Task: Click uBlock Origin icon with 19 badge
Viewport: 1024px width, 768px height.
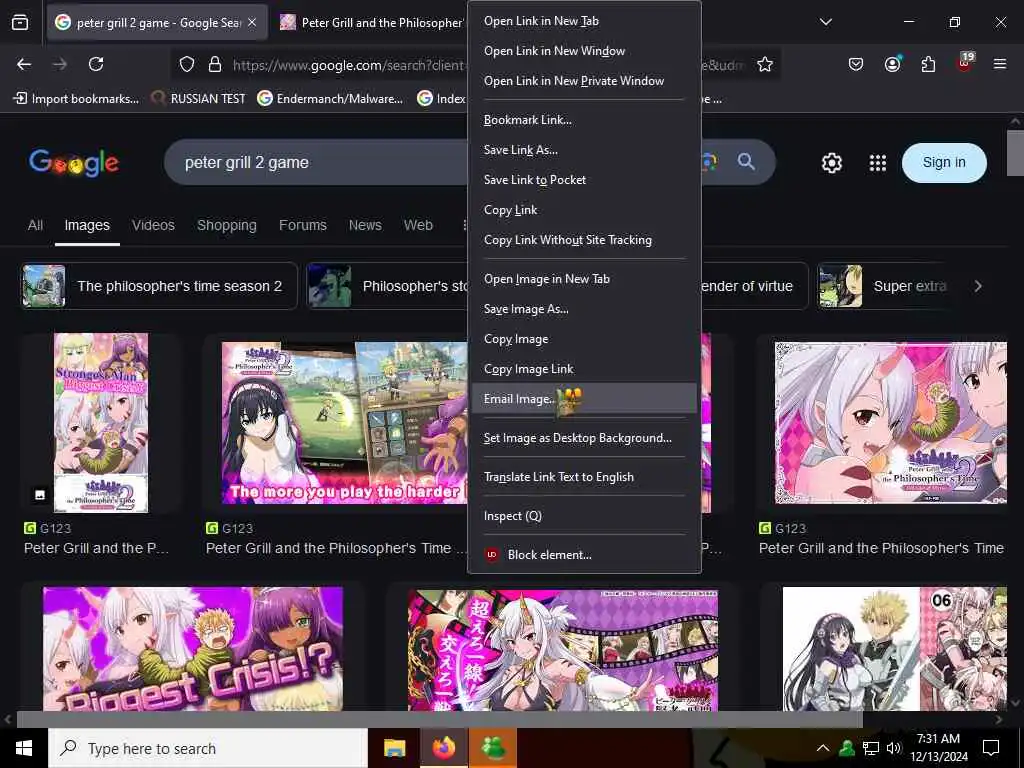Action: (x=965, y=62)
